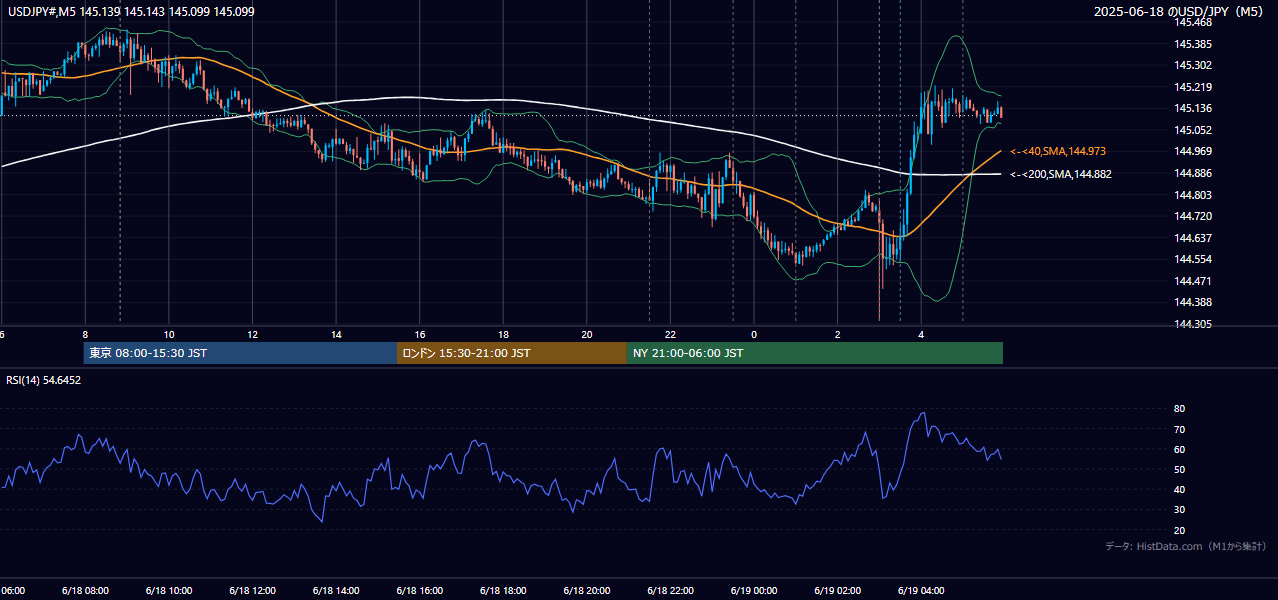Screen dimensions: 1278x600
Task: Click price axis value 144.305
Action: click(x=1192, y=324)
